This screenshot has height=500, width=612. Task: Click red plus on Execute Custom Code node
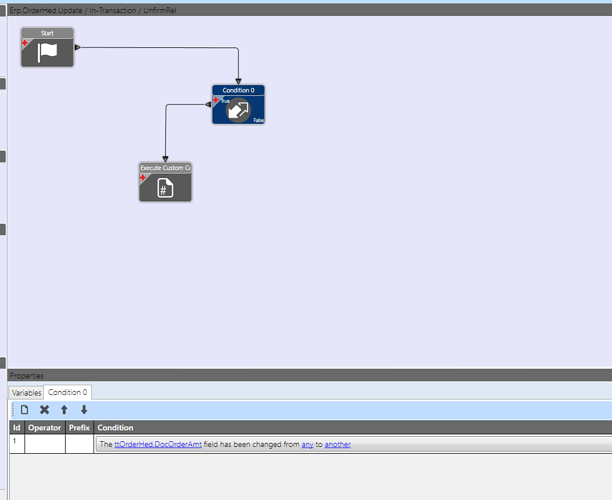[x=143, y=178]
